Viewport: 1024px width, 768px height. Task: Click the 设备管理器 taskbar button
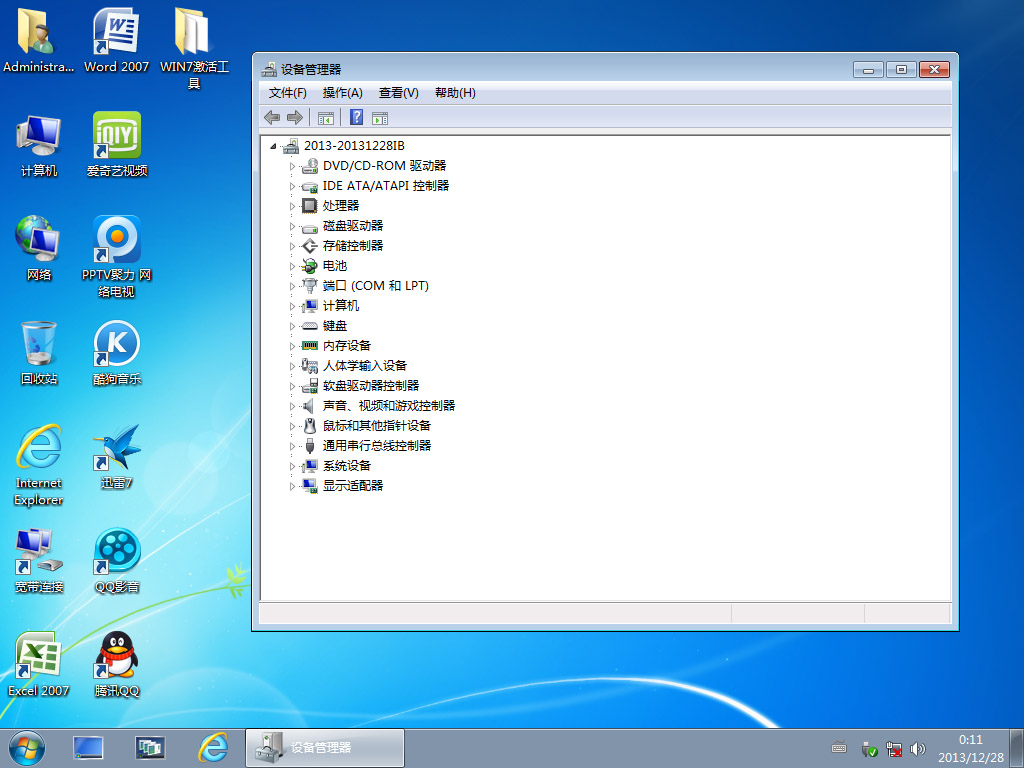click(x=325, y=748)
